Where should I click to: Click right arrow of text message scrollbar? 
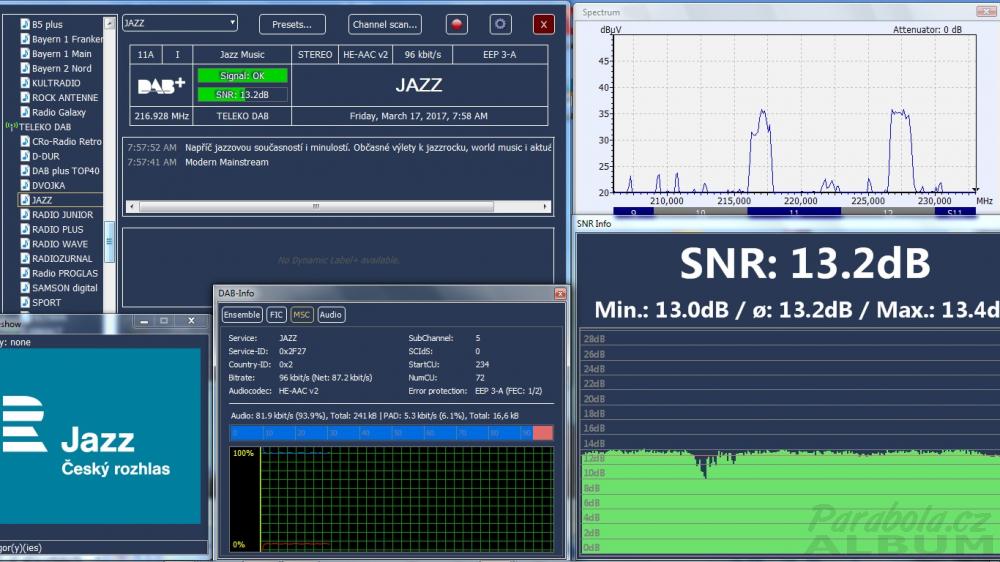pos(545,207)
